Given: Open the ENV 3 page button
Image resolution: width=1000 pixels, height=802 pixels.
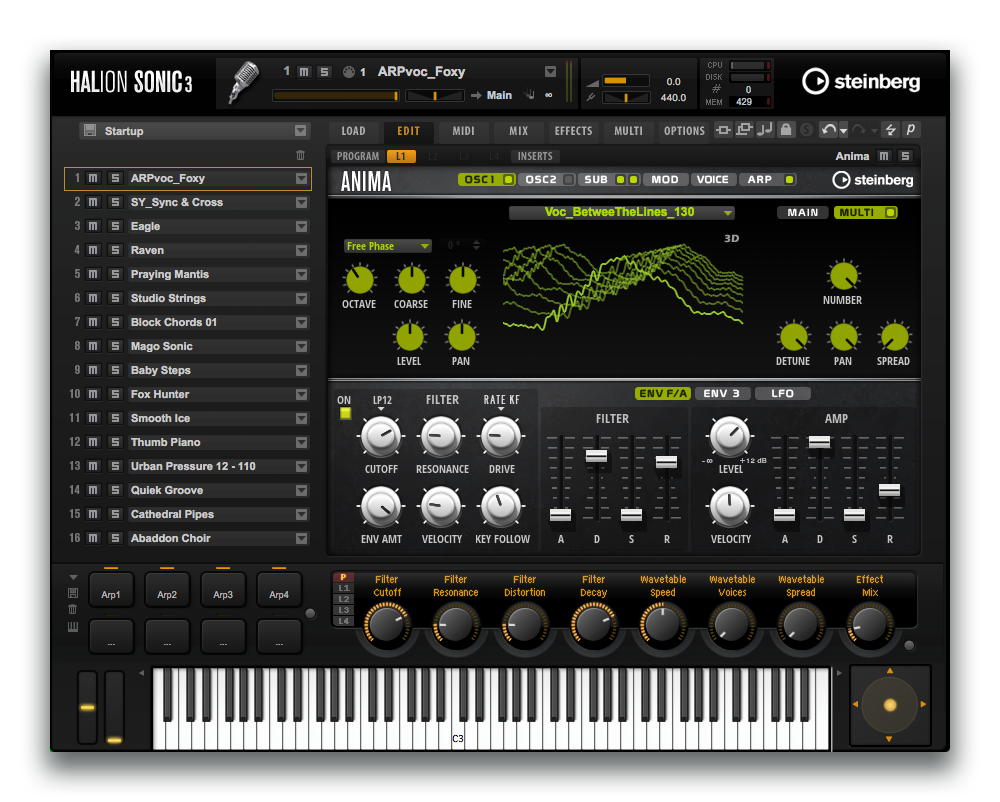Looking at the screenshot, I should (721, 393).
